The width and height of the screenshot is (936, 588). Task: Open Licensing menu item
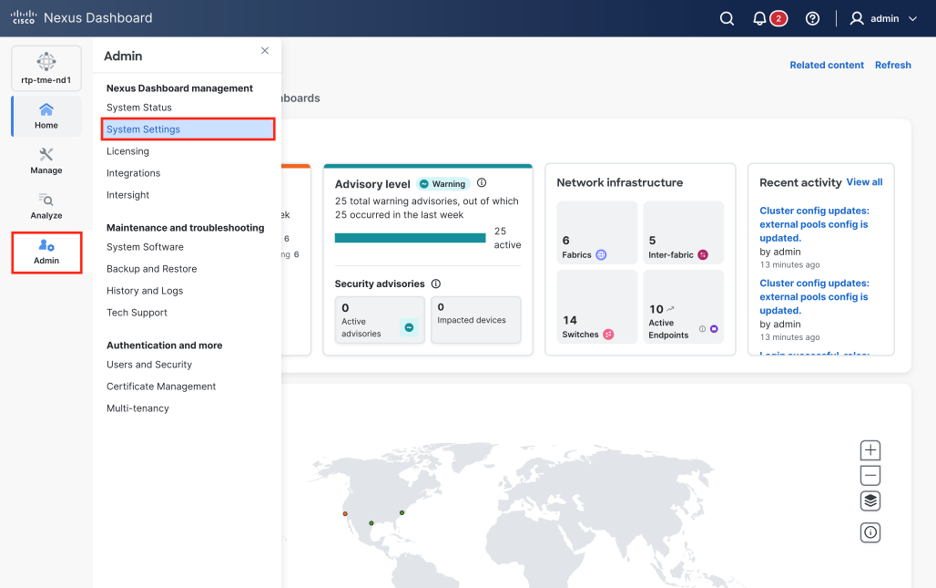(128, 151)
